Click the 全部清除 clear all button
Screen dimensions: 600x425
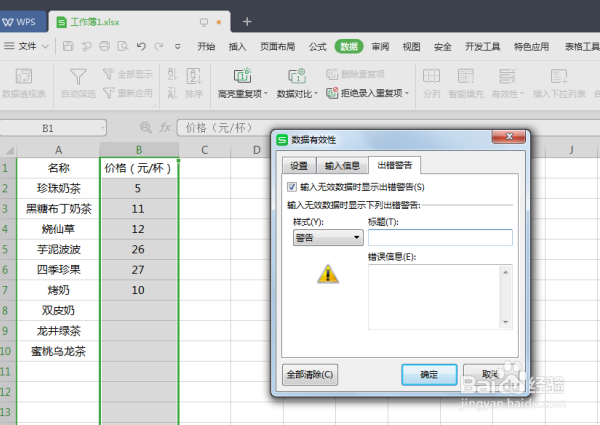click(x=310, y=375)
